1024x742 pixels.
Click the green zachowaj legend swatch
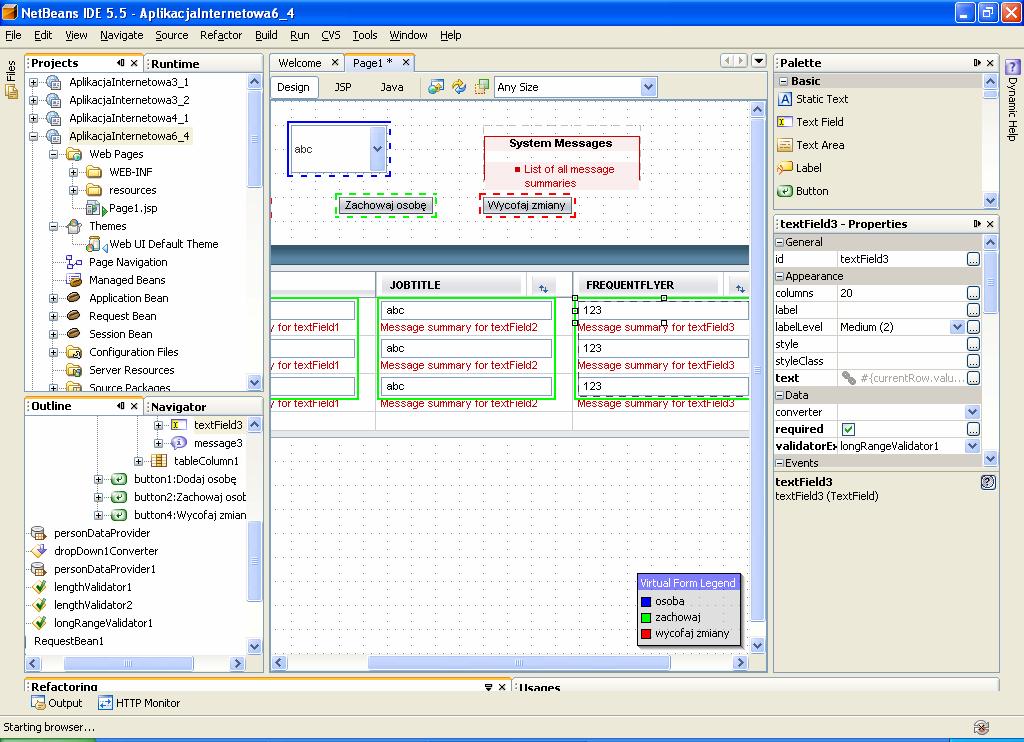point(646,617)
